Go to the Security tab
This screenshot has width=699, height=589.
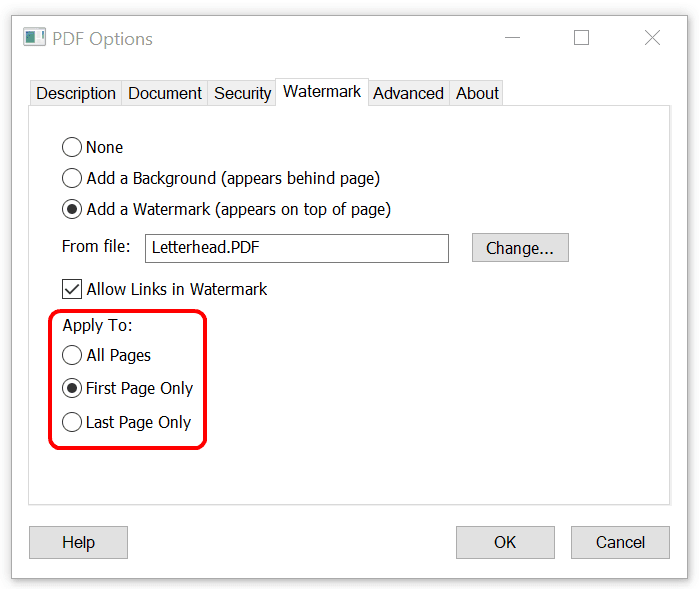tap(242, 93)
